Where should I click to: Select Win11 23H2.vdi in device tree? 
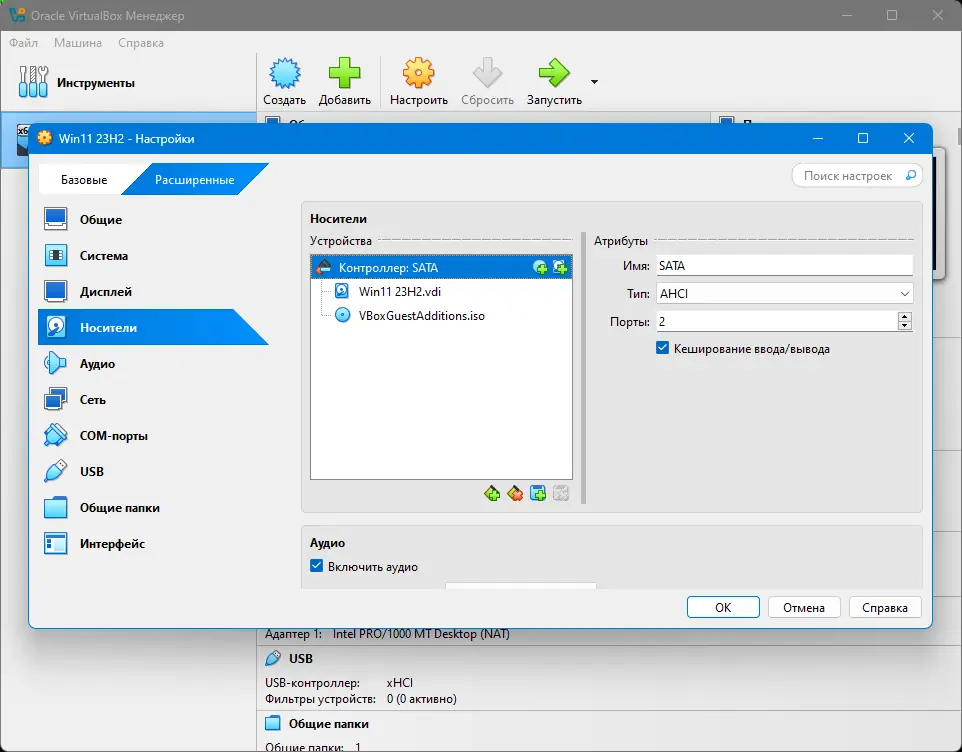pos(399,291)
